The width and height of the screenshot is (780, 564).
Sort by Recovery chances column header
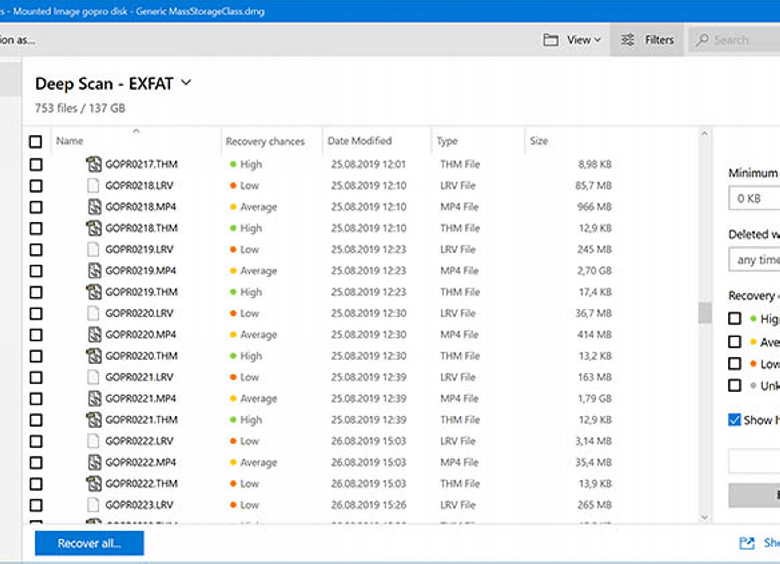pyautogui.click(x=265, y=141)
